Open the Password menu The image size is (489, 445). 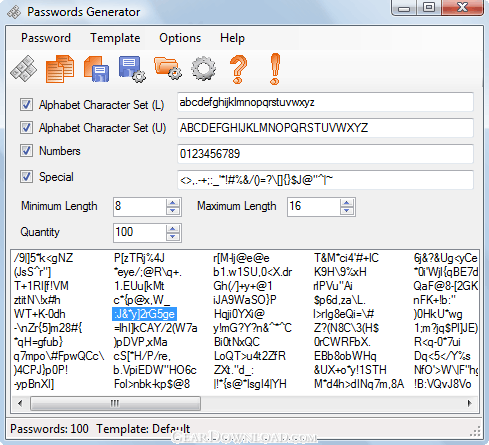tap(46, 38)
